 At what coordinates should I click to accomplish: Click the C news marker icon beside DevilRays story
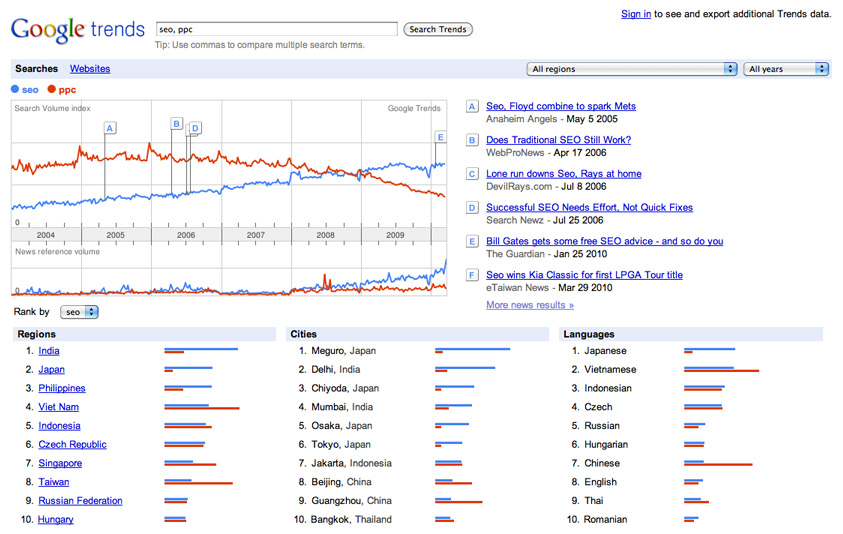pyautogui.click(x=473, y=174)
